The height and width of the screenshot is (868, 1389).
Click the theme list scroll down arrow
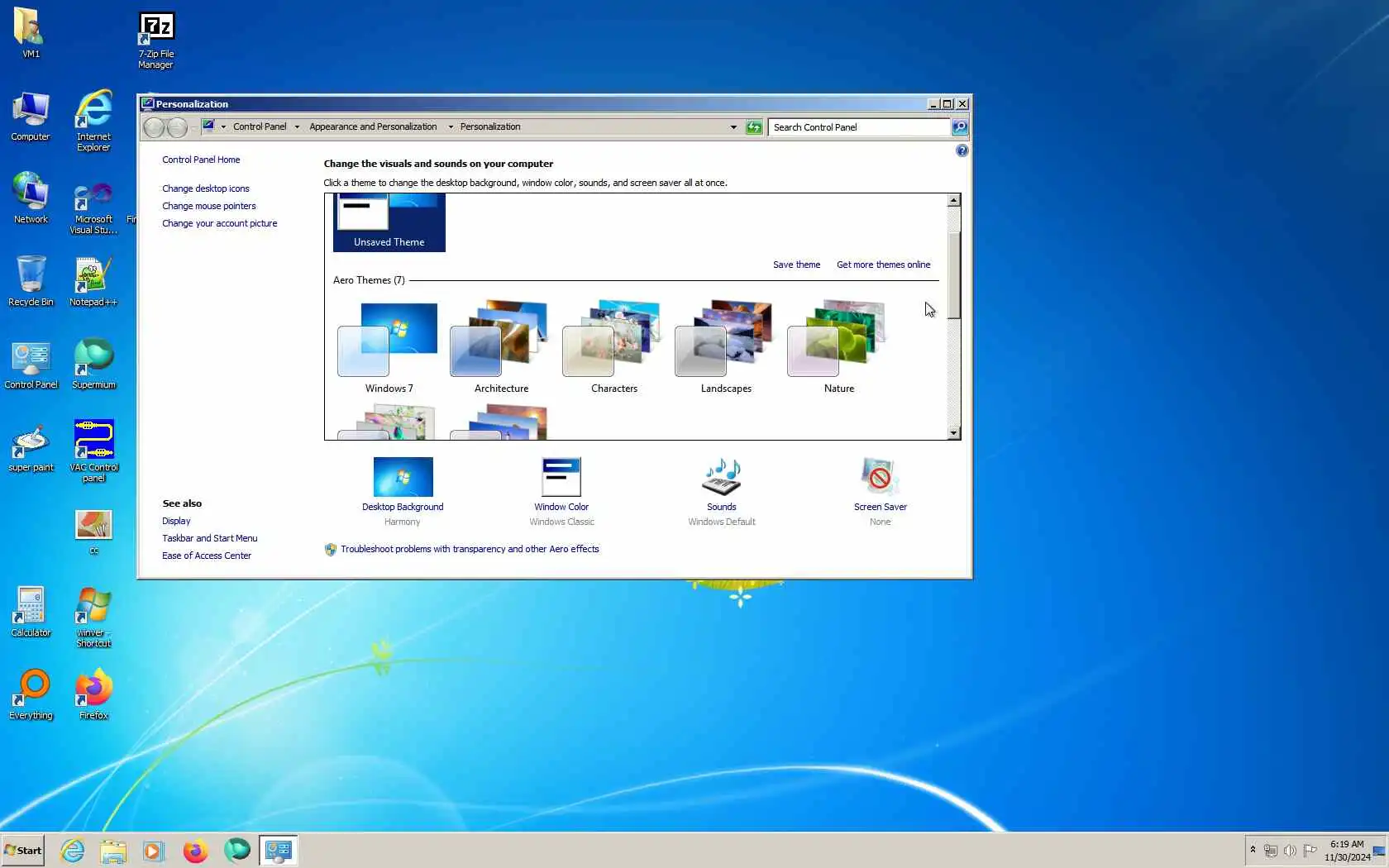[953, 433]
